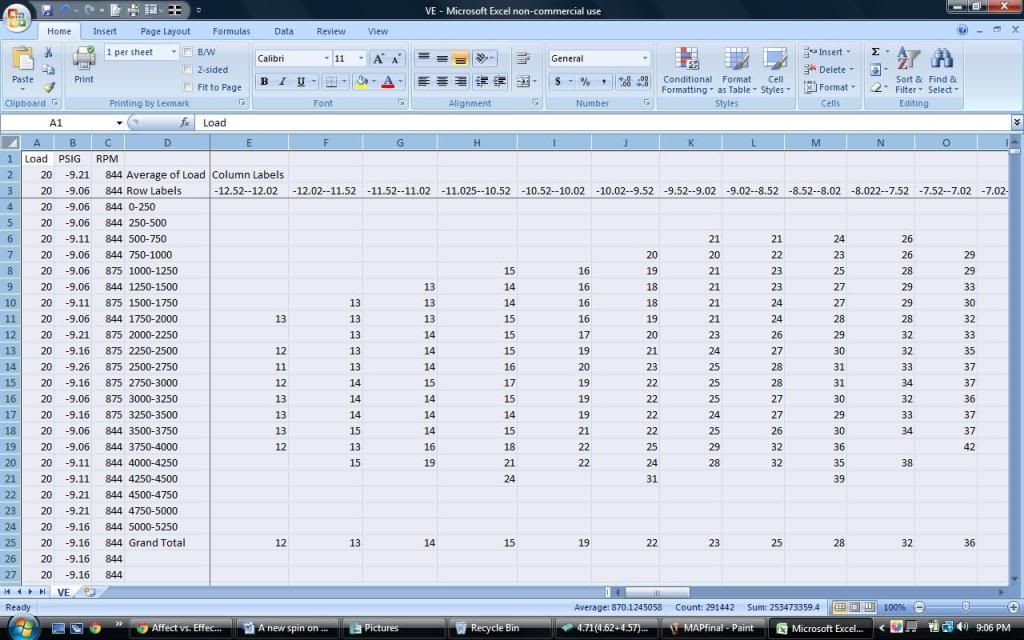Open the Cell Styles gallery

775,70
